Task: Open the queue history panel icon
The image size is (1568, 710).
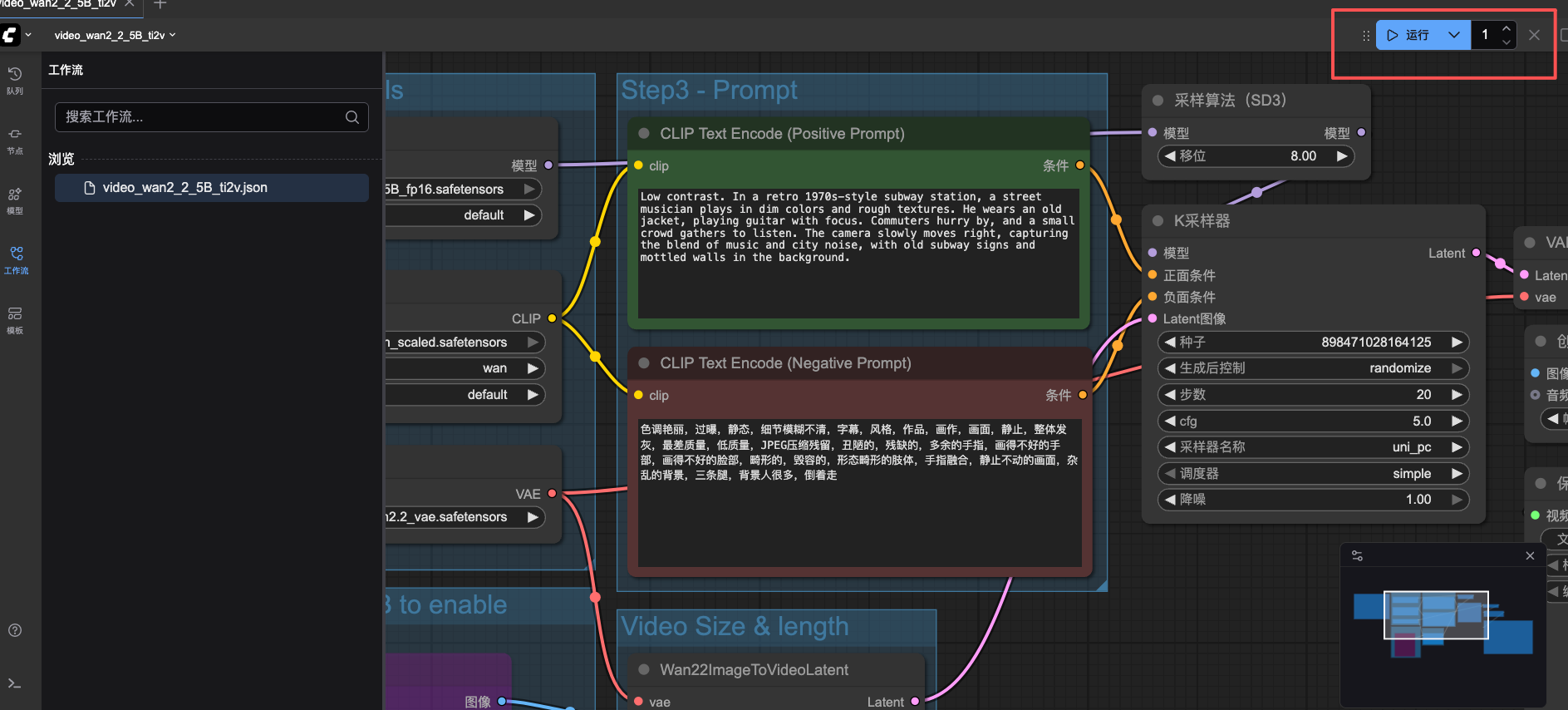Action: coord(15,79)
